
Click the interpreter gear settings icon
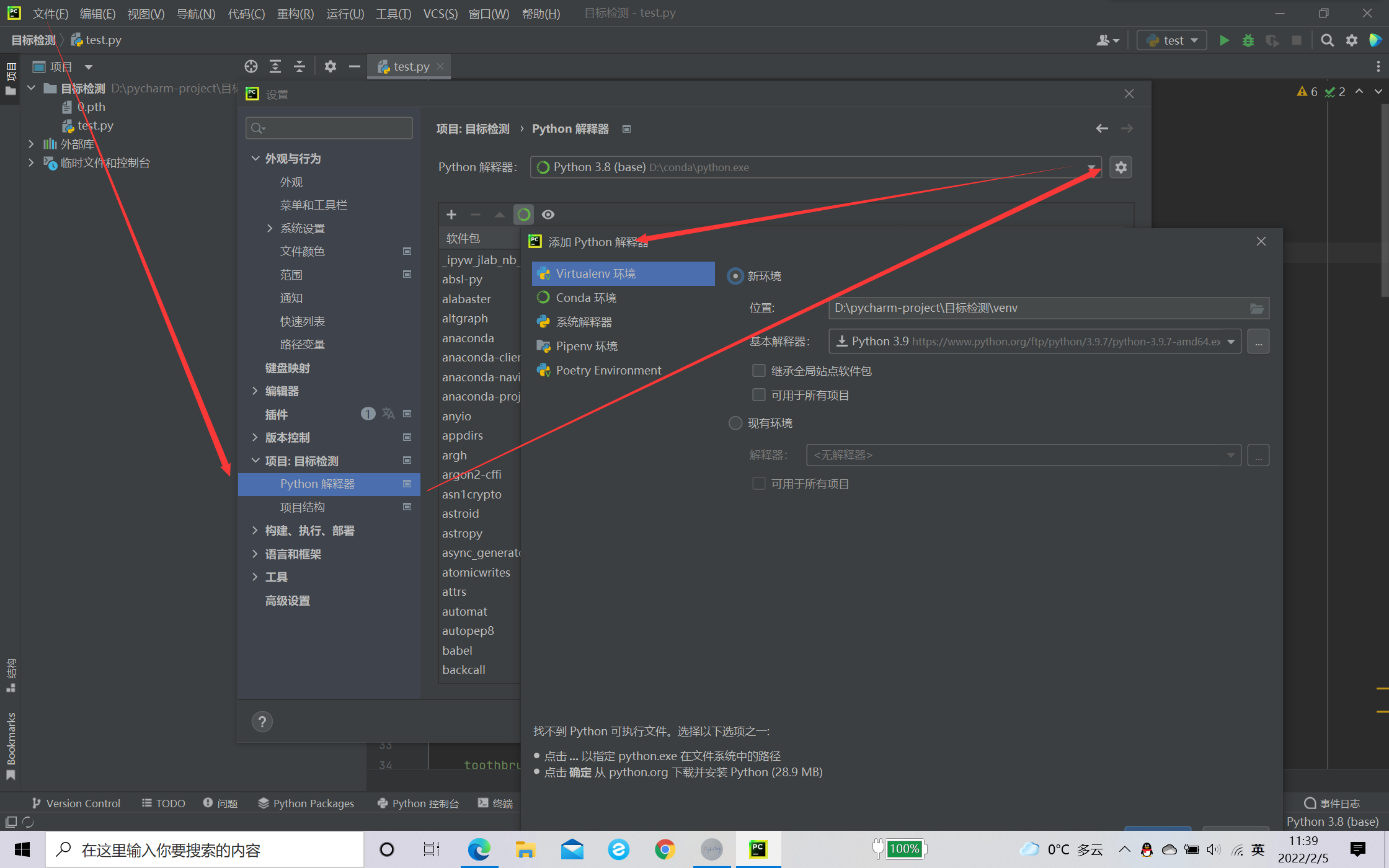click(x=1121, y=167)
